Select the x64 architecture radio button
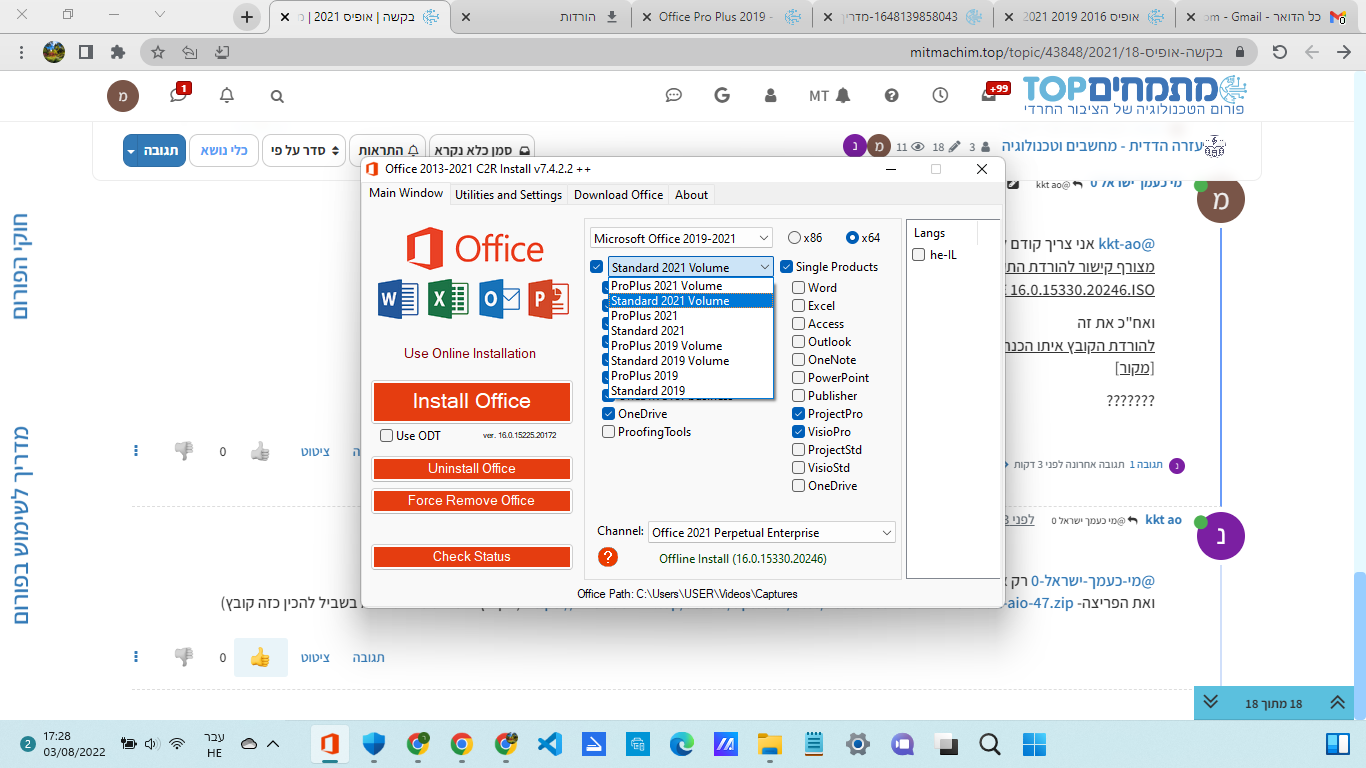1366x768 pixels. (852, 238)
